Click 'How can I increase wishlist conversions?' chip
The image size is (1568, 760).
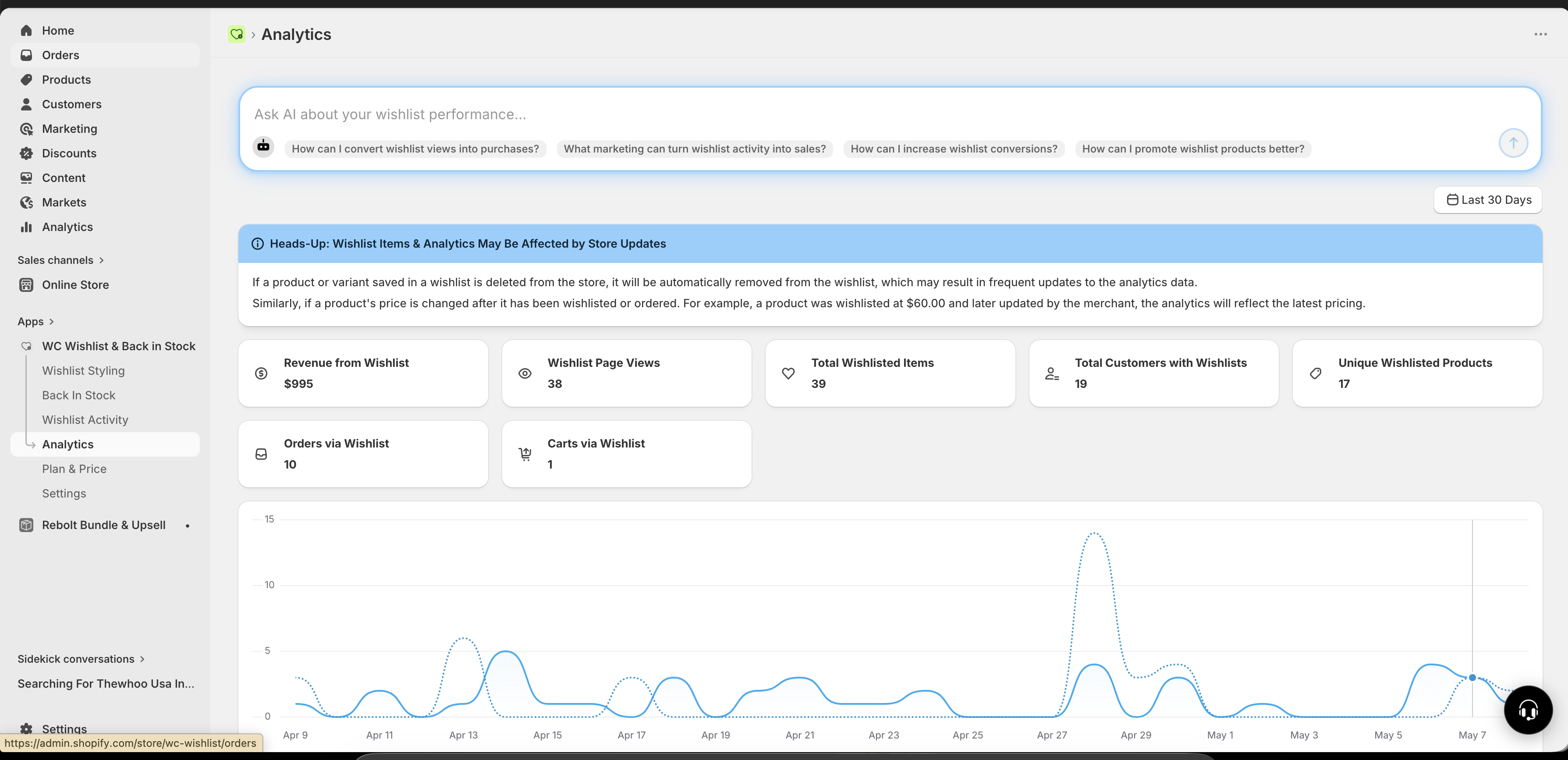tap(954, 149)
